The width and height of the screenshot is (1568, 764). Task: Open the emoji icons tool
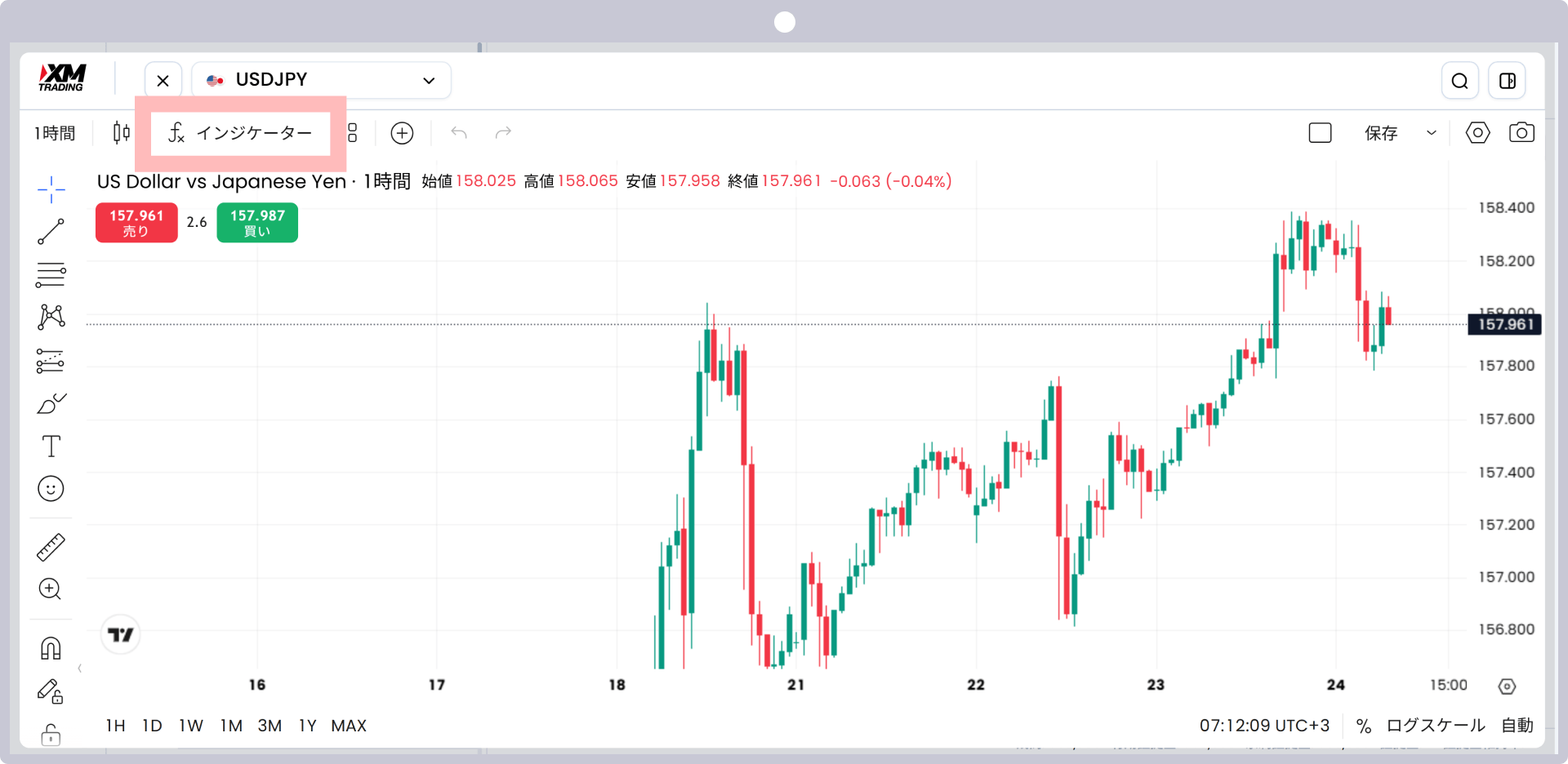[51, 489]
